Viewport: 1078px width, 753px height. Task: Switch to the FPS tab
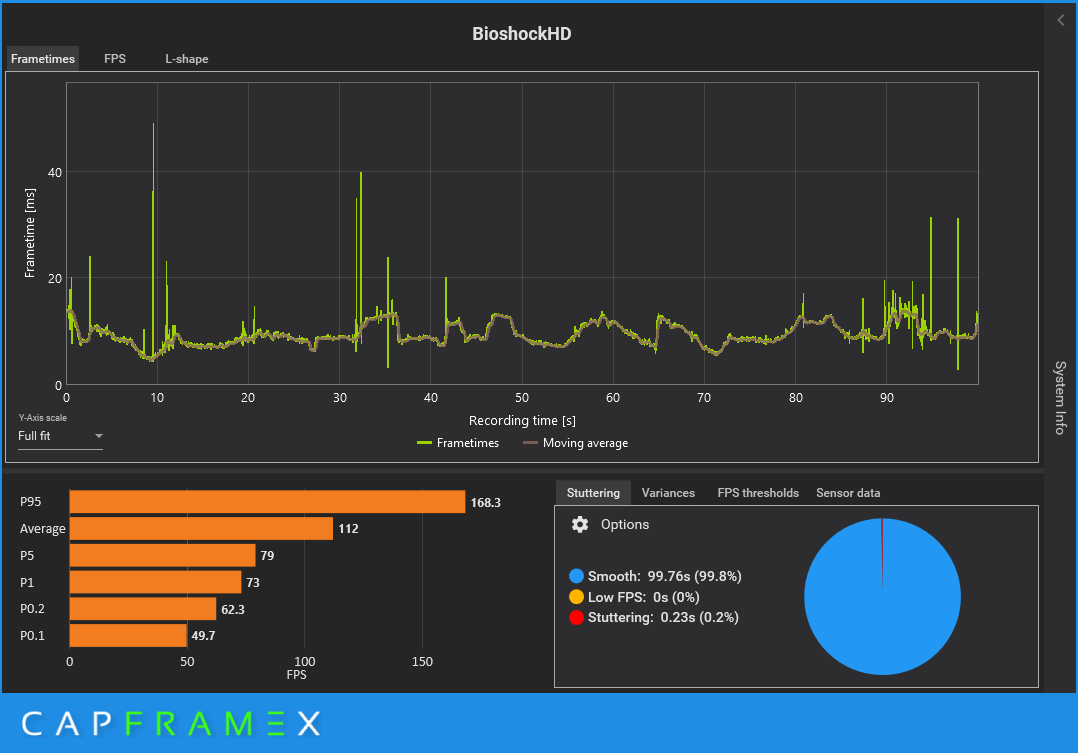point(115,59)
